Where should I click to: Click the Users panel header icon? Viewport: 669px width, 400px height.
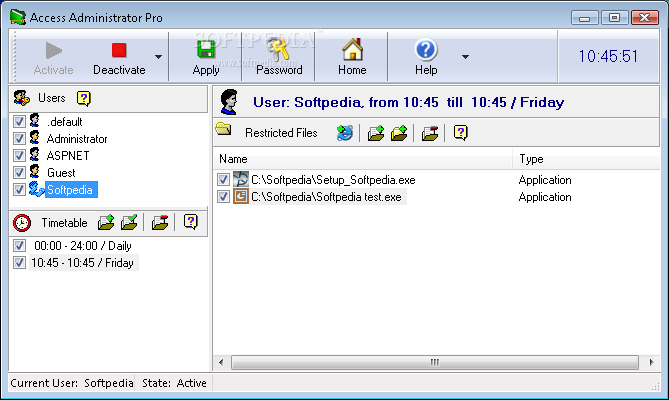pyautogui.click(x=21, y=98)
